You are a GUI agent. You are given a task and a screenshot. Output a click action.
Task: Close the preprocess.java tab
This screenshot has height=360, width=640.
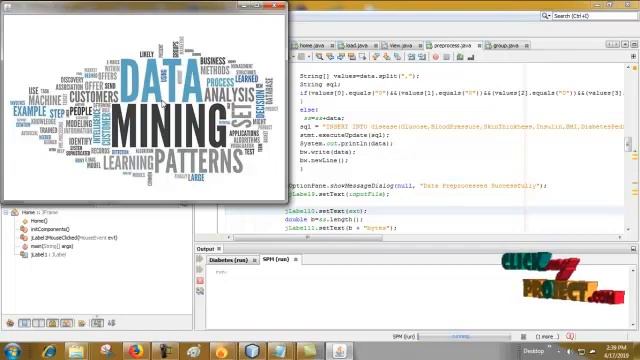480,46
